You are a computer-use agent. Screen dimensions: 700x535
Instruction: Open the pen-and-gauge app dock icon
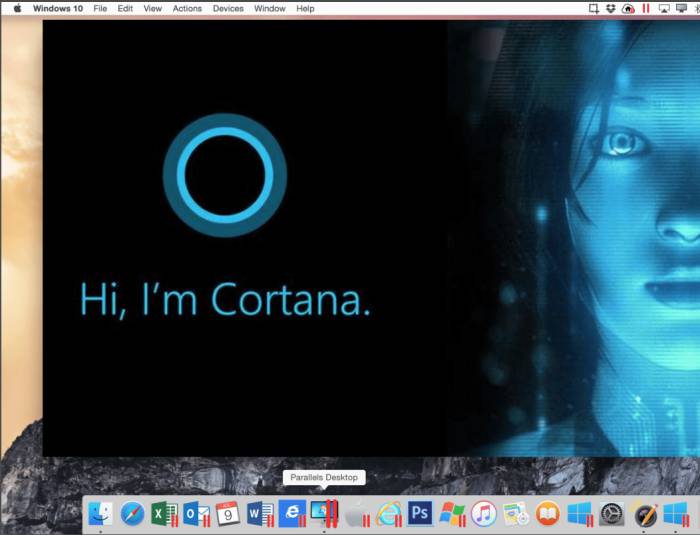[x=644, y=514]
